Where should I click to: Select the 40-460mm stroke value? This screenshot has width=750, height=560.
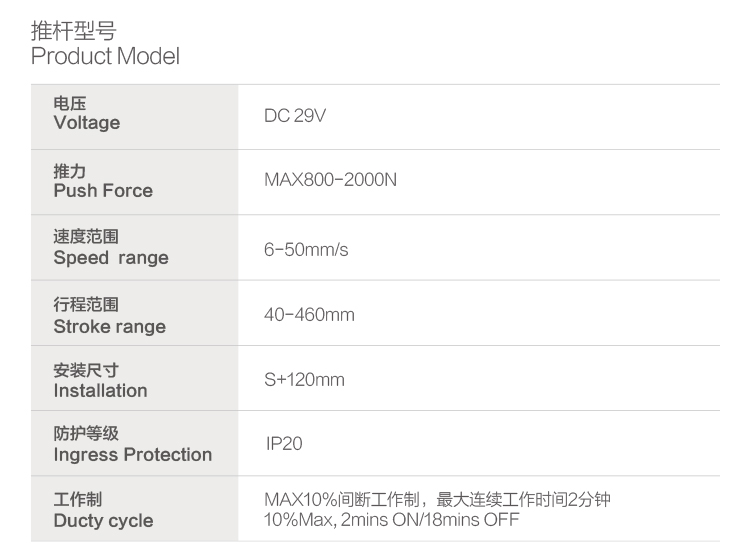click(x=309, y=315)
